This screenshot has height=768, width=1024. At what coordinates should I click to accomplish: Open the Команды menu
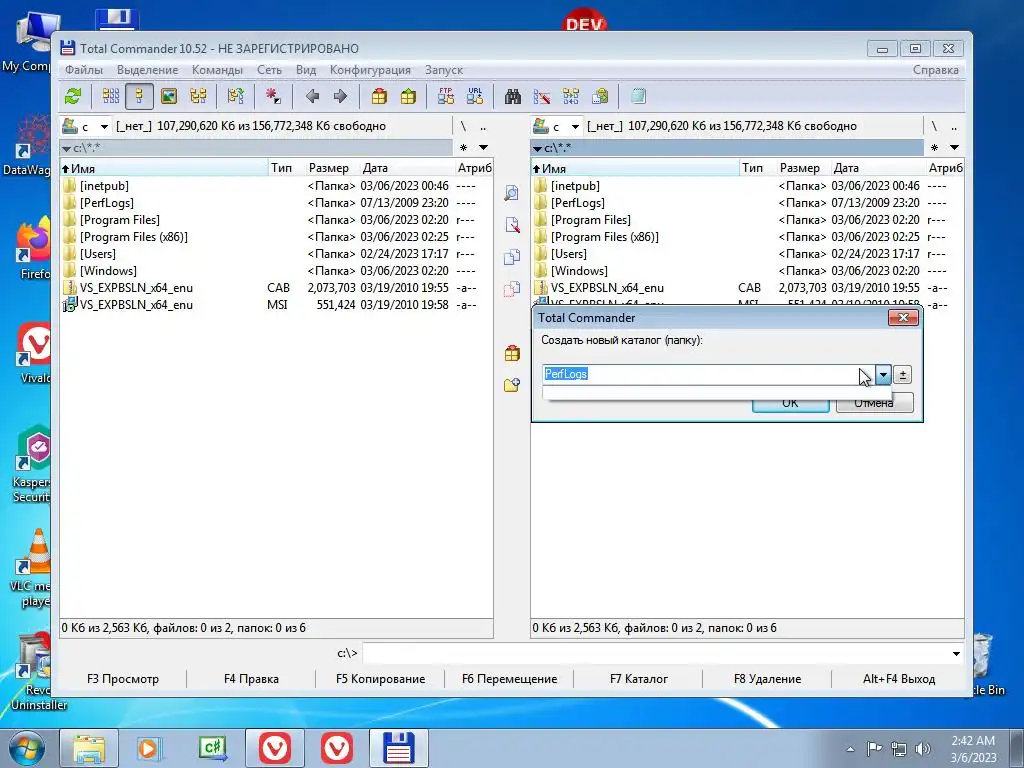click(217, 70)
